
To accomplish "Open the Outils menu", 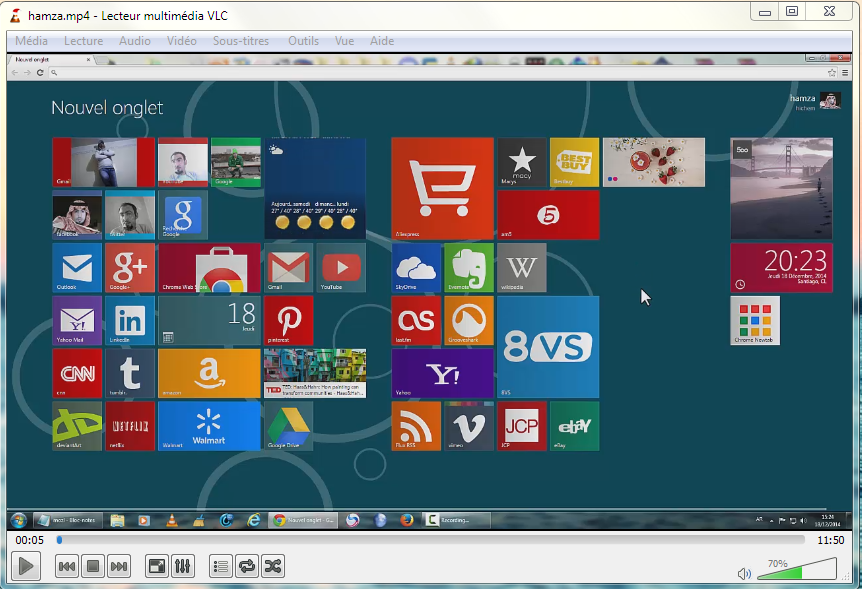I will click(x=303, y=41).
